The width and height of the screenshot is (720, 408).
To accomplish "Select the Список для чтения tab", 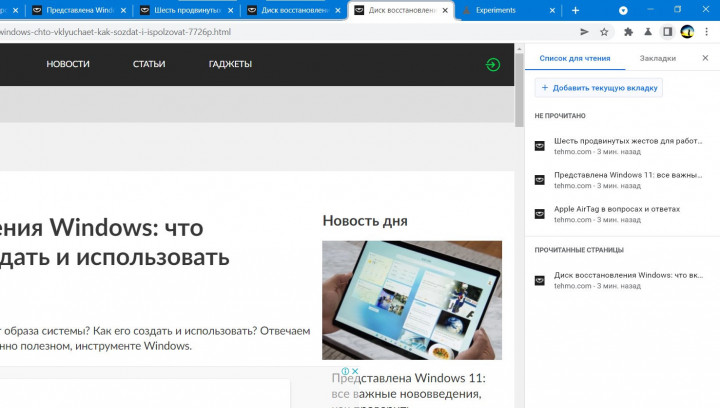I will click(x=575, y=58).
